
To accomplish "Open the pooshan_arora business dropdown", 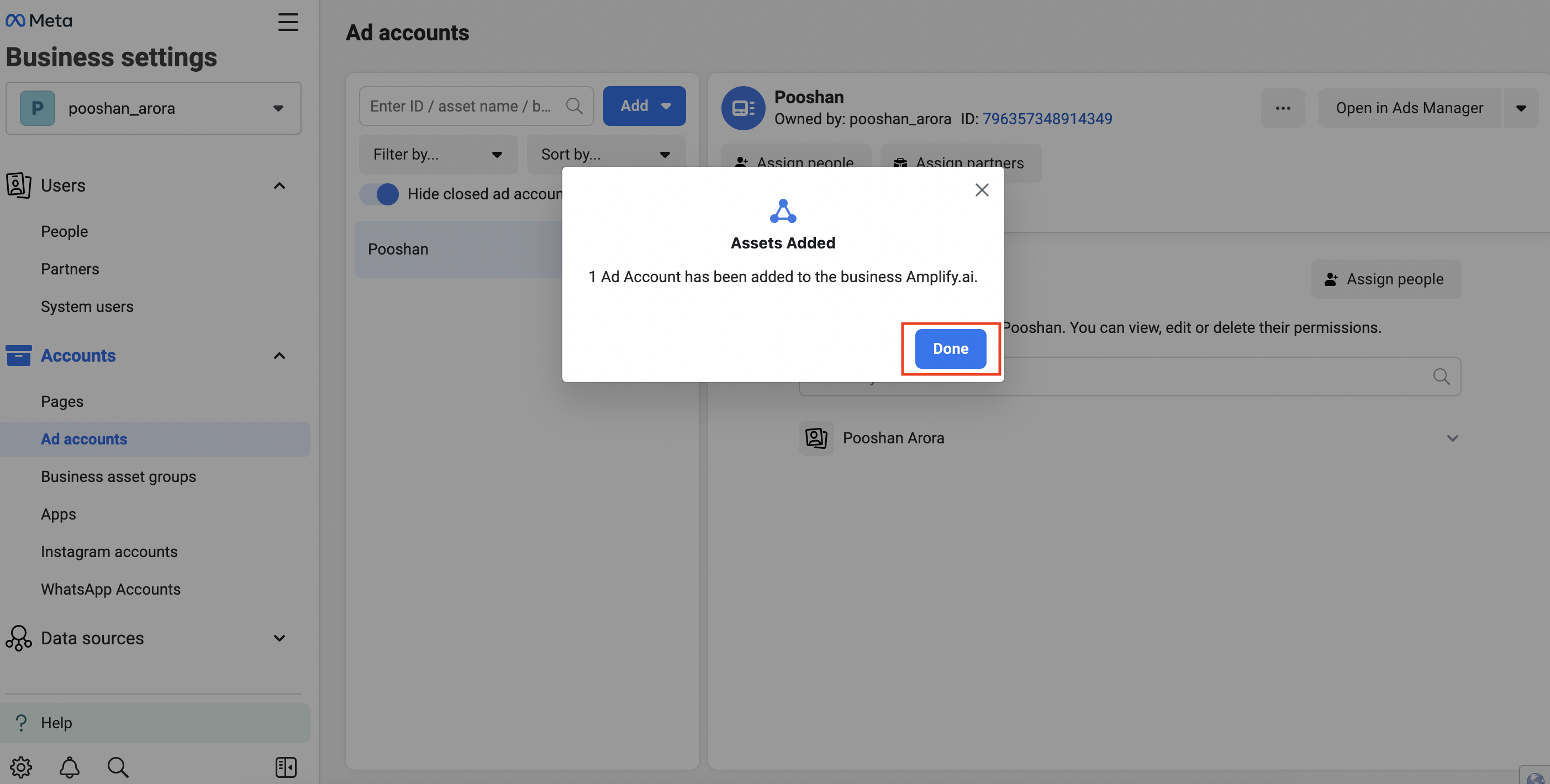I will click(x=154, y=108).
